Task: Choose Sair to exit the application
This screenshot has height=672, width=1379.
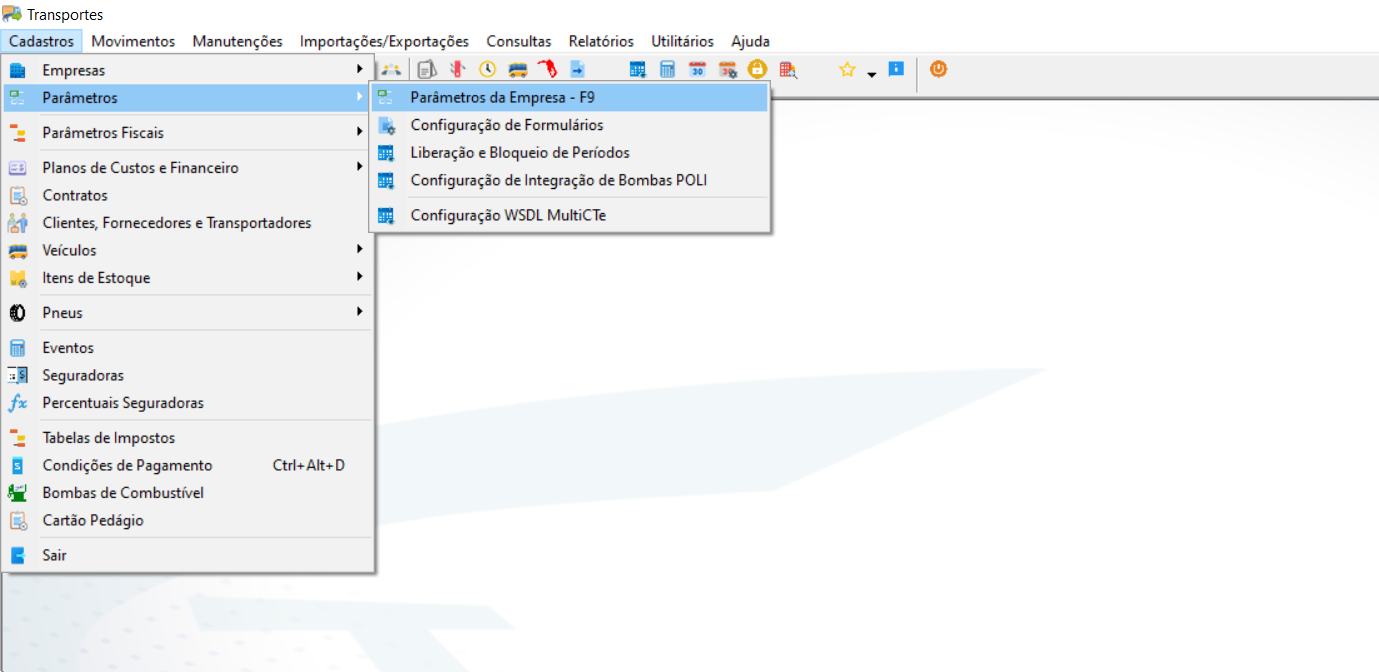Action: click(x=187, y=555)
